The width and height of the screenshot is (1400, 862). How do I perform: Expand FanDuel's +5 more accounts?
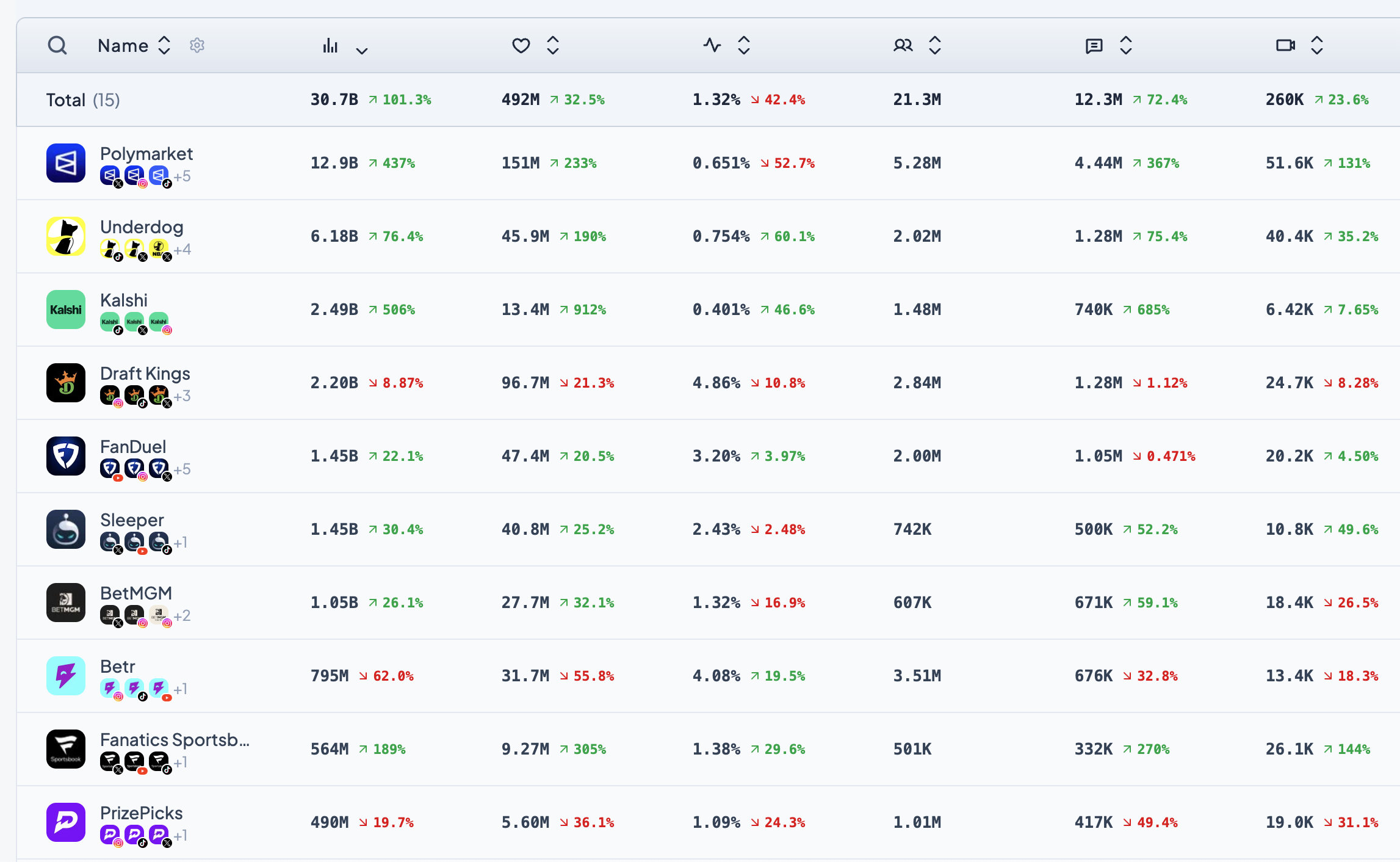pyautogui.click(x=182, y=469)
